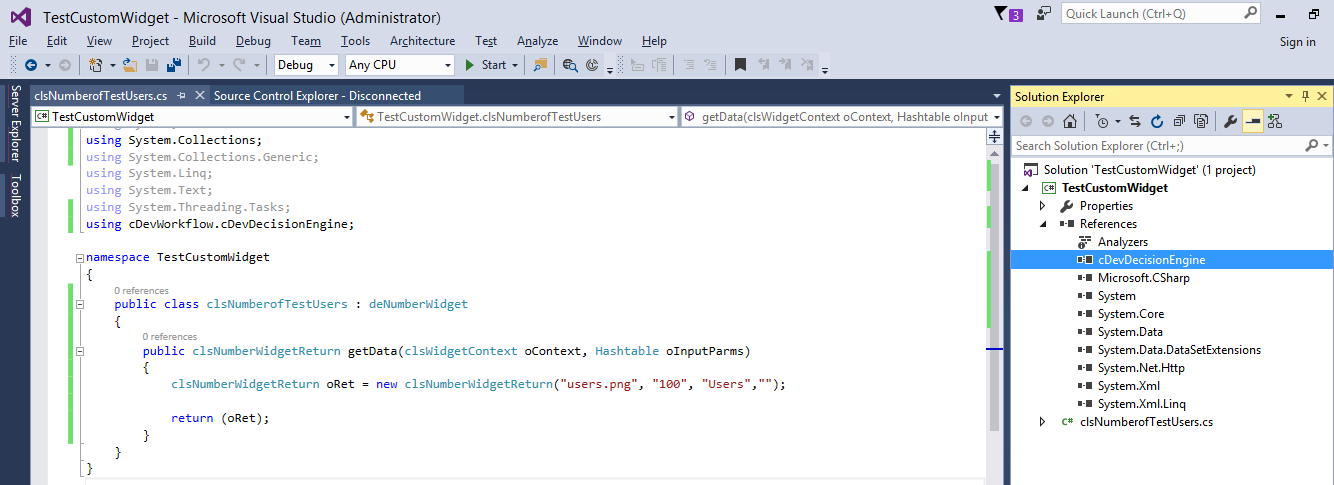This screenshot has width=1334, height=485.
Task: Click the Start debugging green arrow
Action: pos(471,65)
